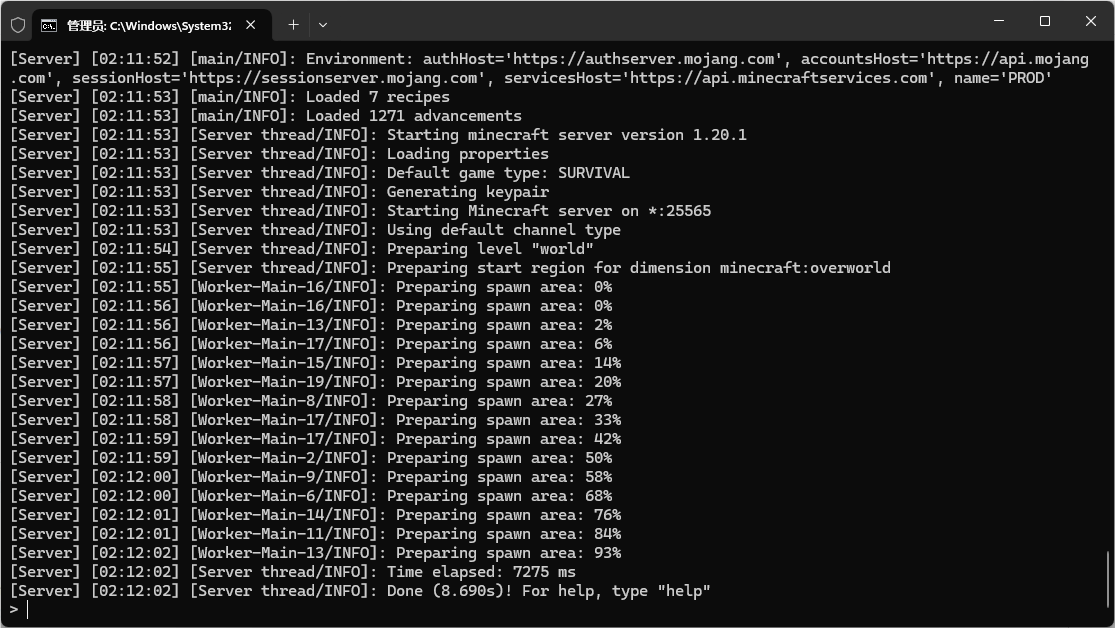Screen dimensions: 1115x628
Task: Click the empty title bar area beside tabs
Action: 654,21
